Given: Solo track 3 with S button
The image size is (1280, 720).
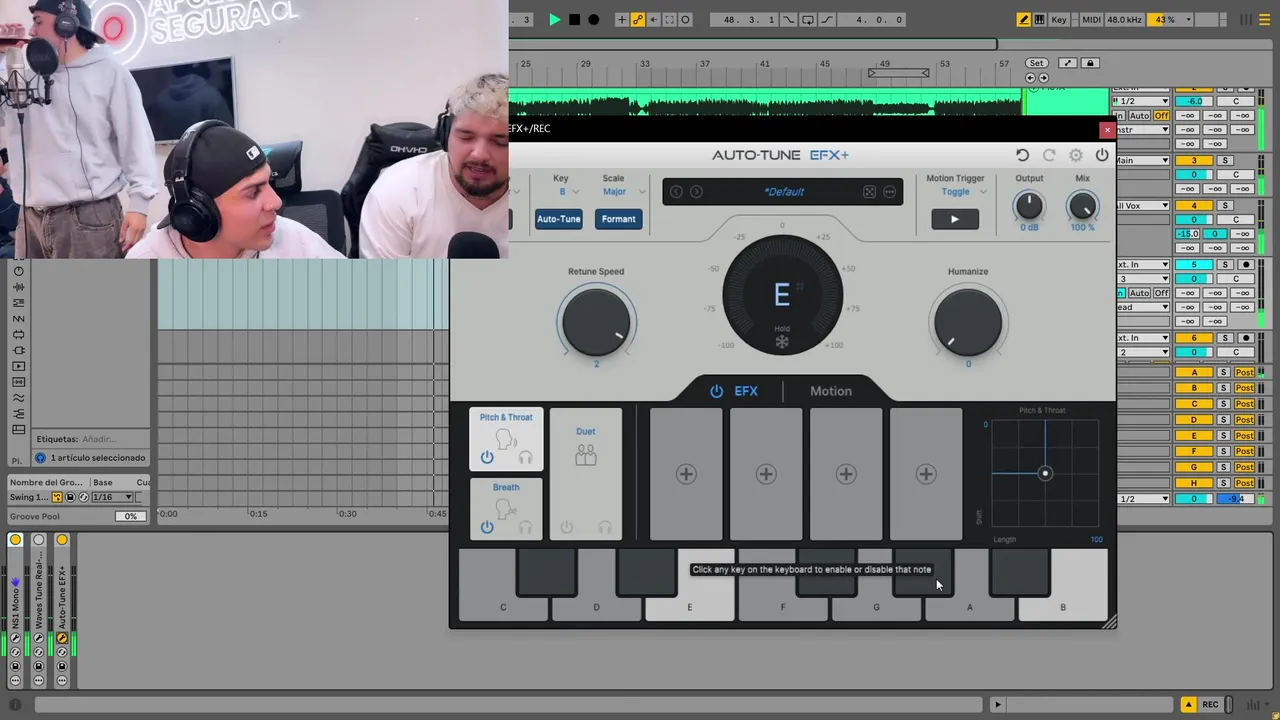Looking at the screenshot, I should coord(1225,161).
